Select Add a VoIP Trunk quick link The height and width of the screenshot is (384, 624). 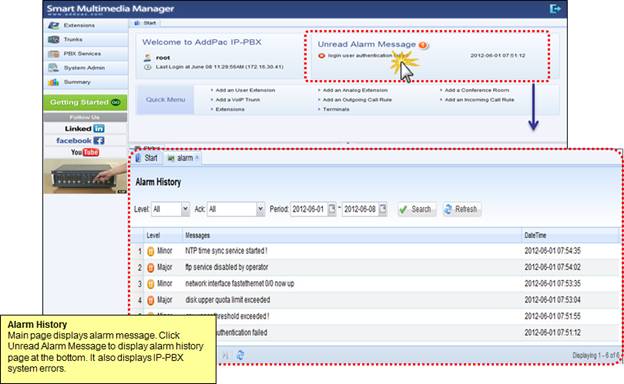click(x=238, y=100)
